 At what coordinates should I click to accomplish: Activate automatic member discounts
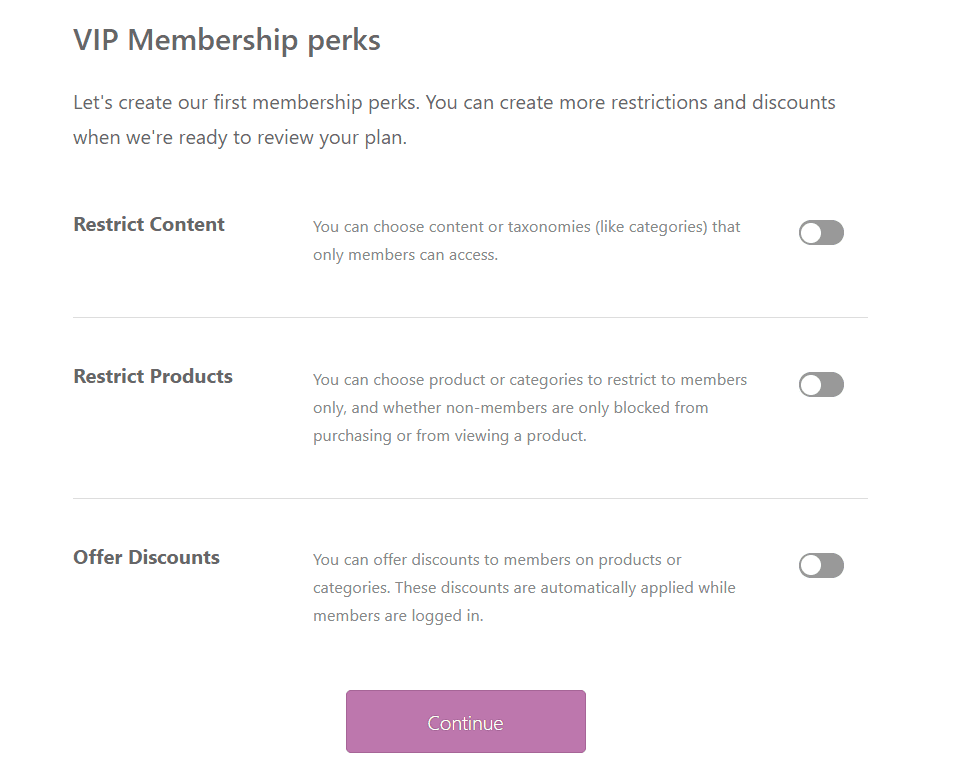point(820,565)
